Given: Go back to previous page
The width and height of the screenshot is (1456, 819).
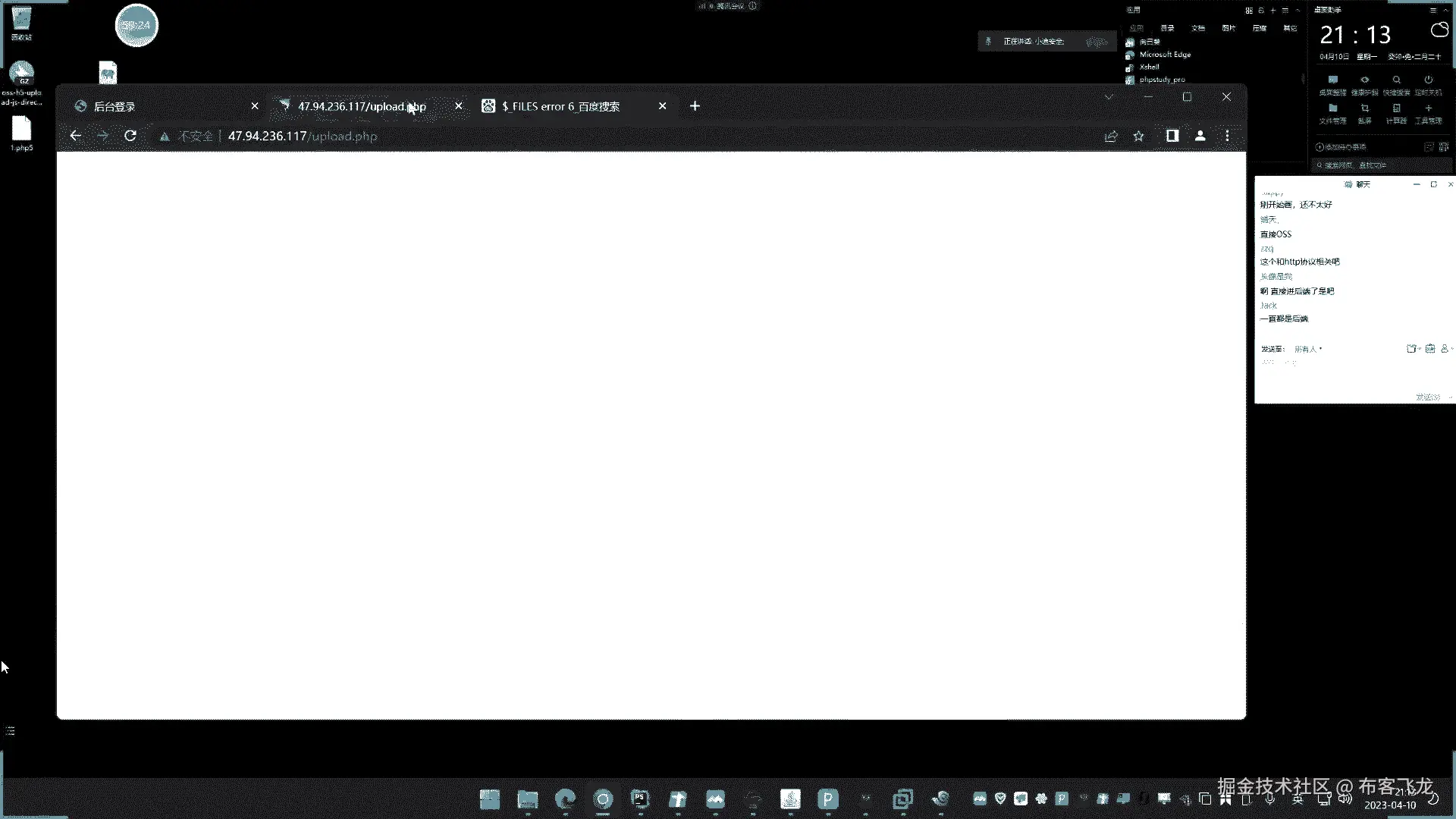Looking at the screenshot, I should click(75, 136).
